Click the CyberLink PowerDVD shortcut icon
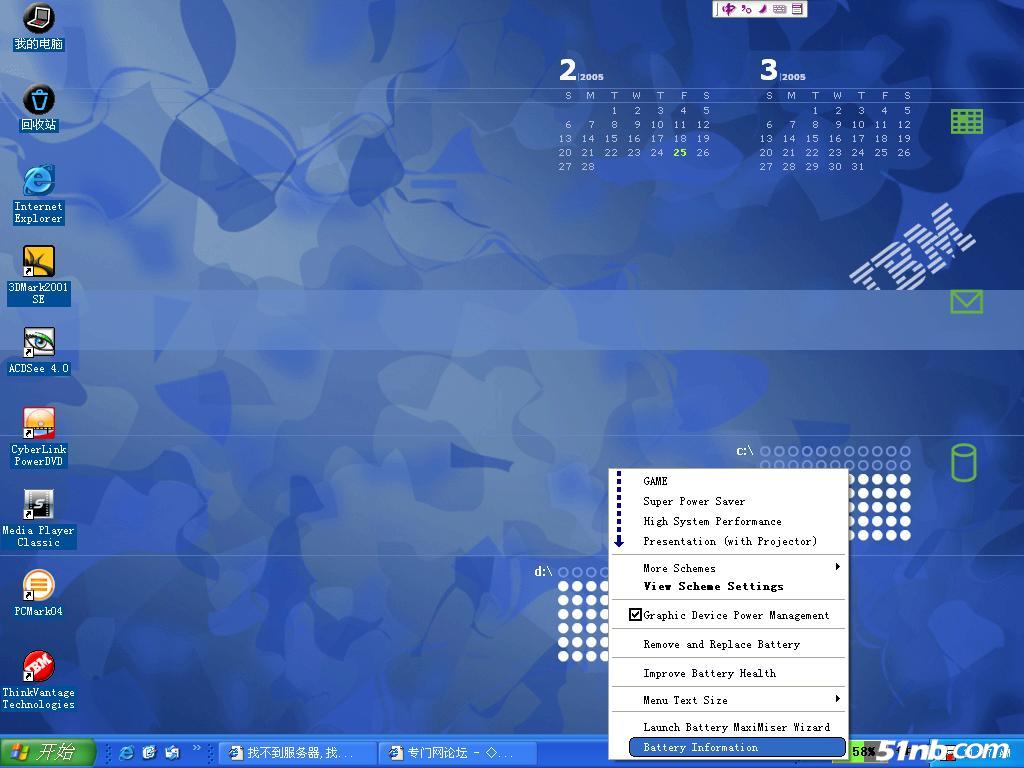This screenshot has height=768, width=1024. point(38,424)
